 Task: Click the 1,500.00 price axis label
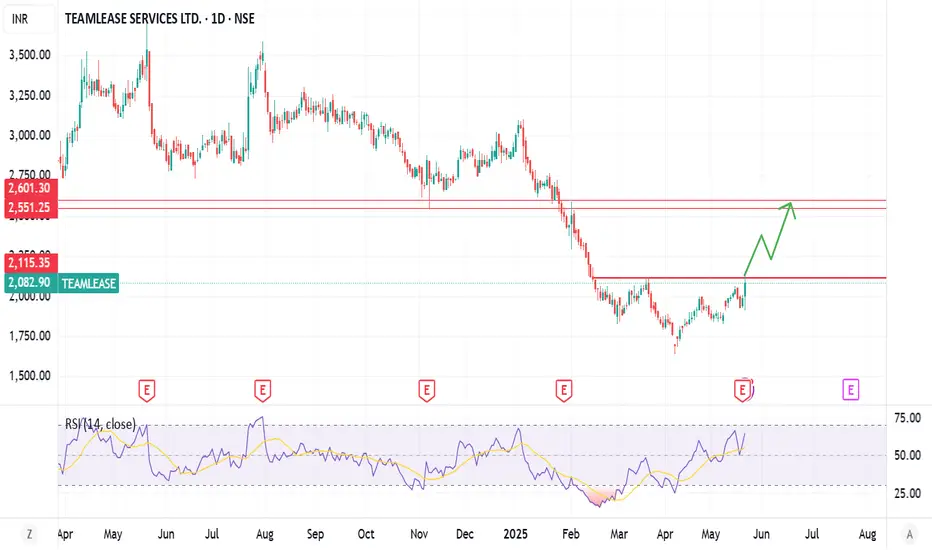coord(30,376)
